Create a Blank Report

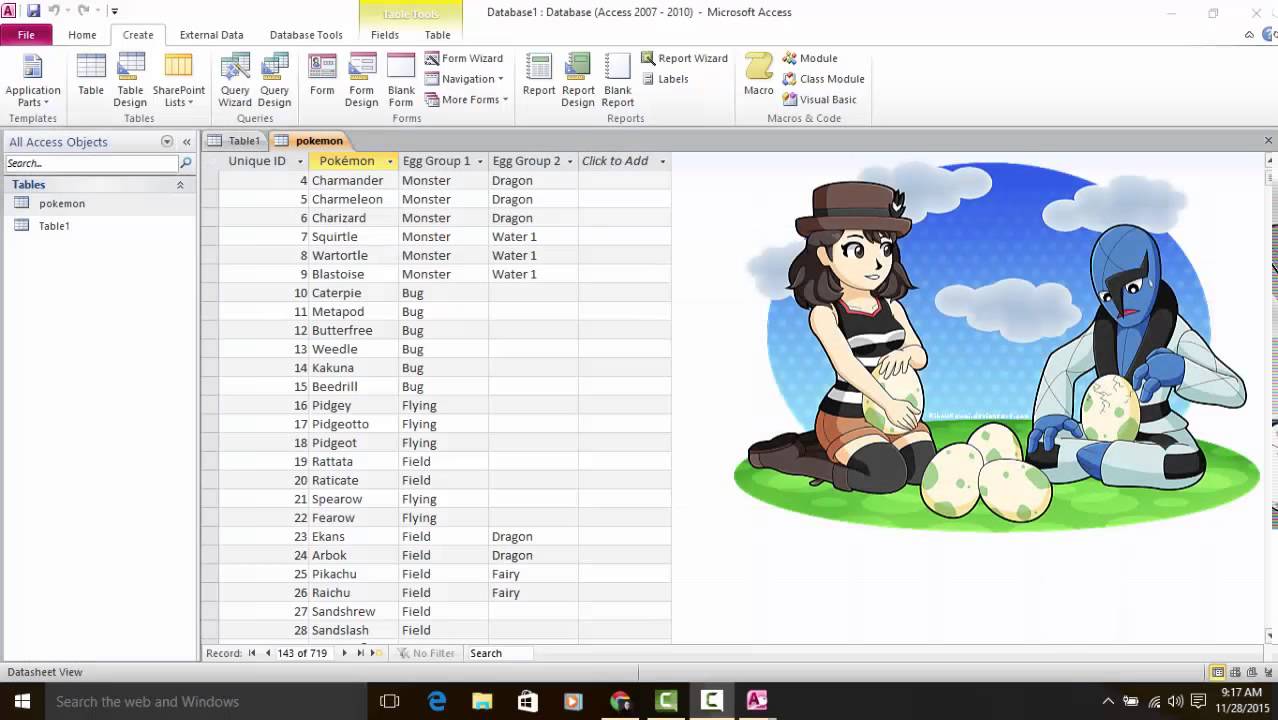[x=618, y=81]
